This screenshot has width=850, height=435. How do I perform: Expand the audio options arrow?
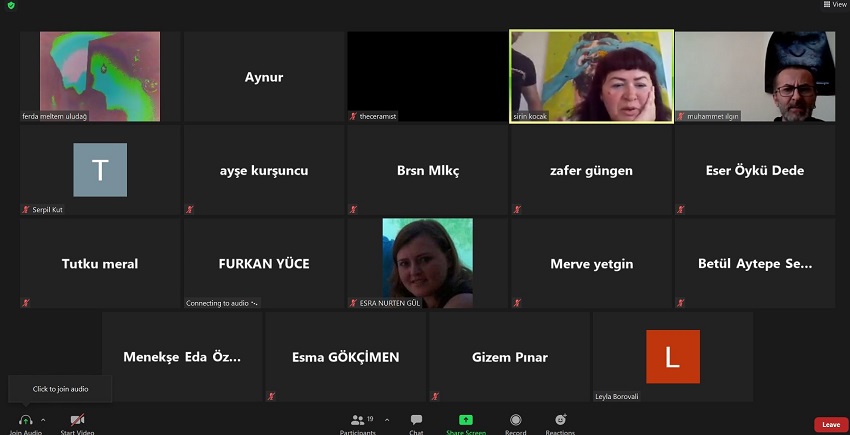42,420
